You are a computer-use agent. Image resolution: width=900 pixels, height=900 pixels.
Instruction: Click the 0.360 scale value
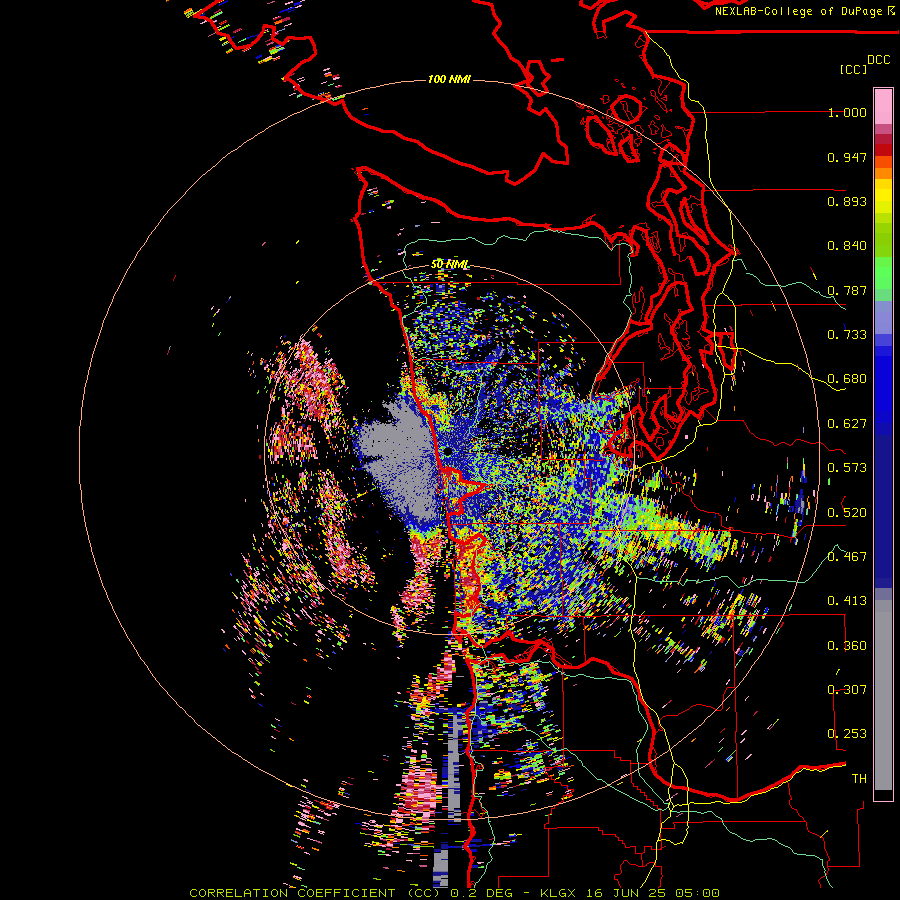pyautogui.click(x=847, y=646)
